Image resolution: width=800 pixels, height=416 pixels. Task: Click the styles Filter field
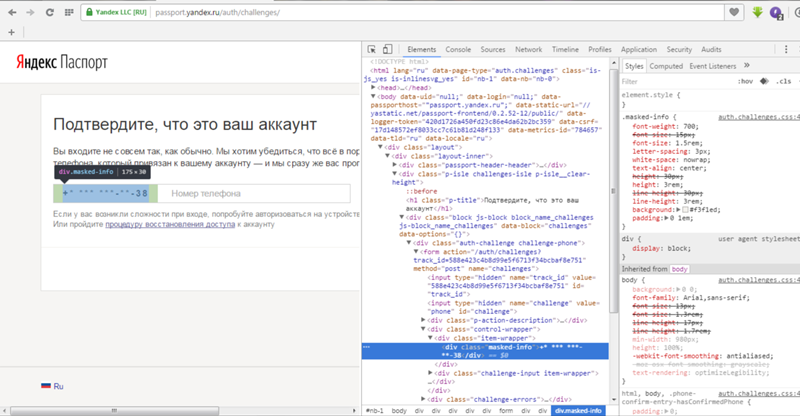coord(673,81)
